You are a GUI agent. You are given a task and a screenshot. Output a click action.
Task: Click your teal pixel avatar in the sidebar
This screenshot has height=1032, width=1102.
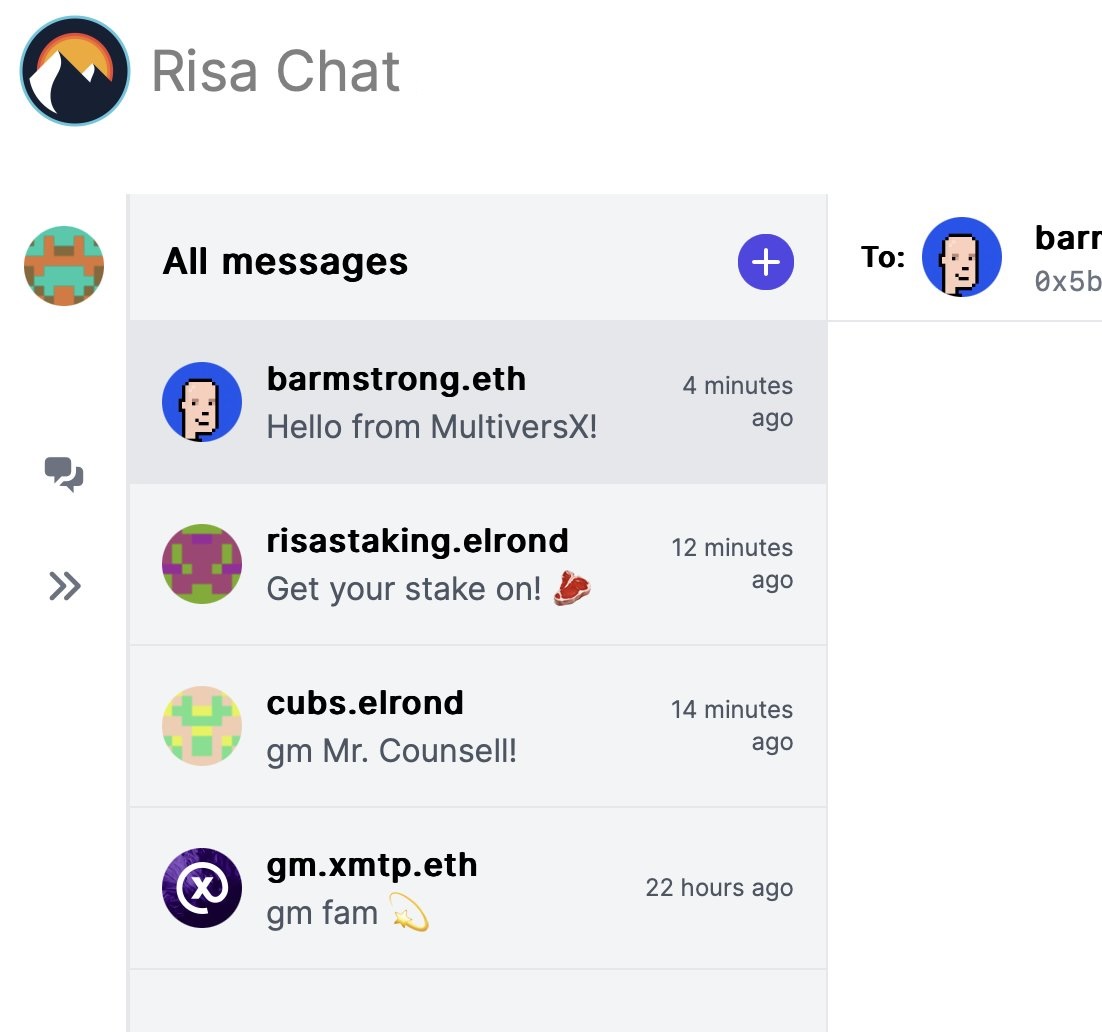click(x=63, y=265)
